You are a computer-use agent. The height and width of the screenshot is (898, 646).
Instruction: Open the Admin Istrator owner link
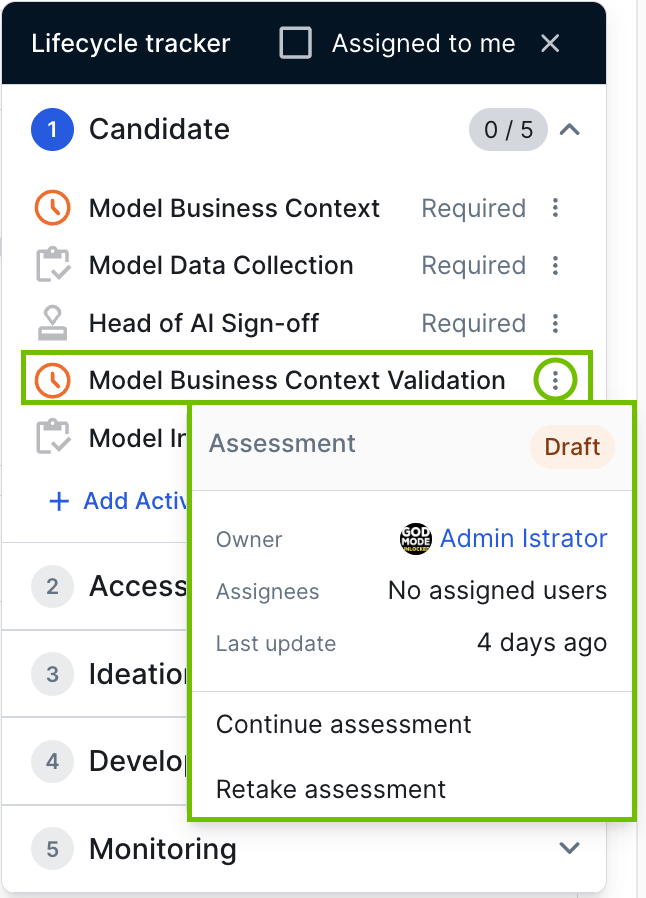[523, 539]
